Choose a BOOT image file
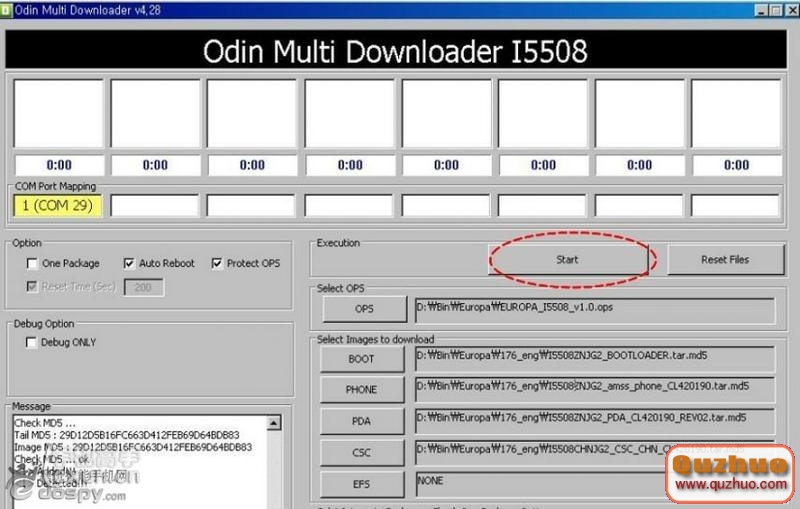The image size is (800, 509). (x=361, y=359)
